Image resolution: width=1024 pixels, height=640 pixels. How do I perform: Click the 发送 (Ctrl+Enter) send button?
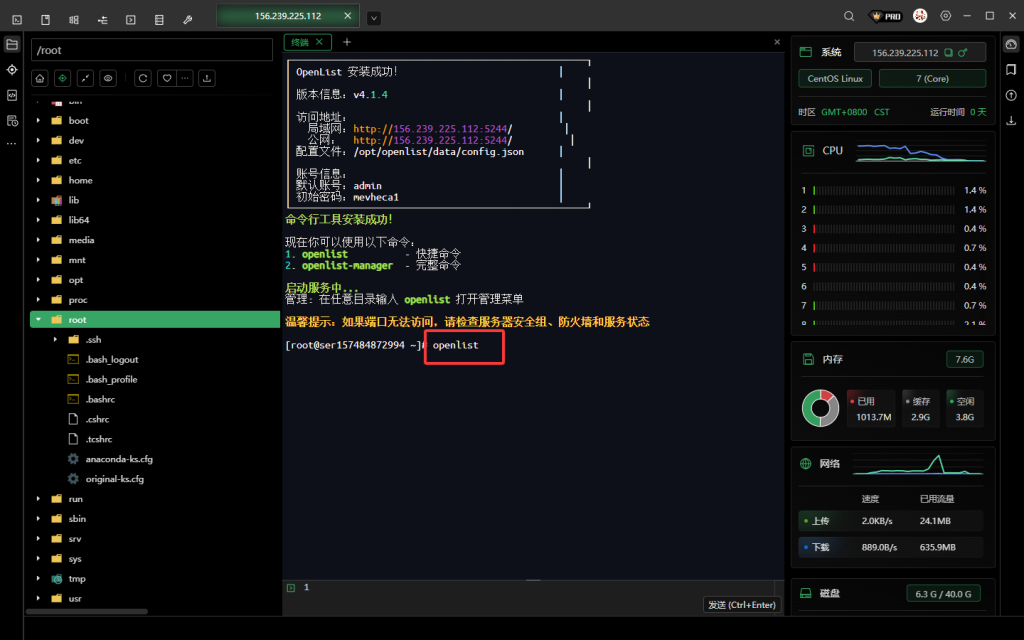(742, 604)
